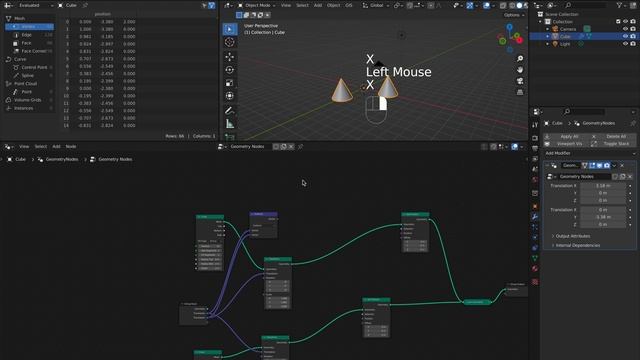Click the properties search field
The image size is (640, 360).
pyautogui.click(x=584, y=111)
